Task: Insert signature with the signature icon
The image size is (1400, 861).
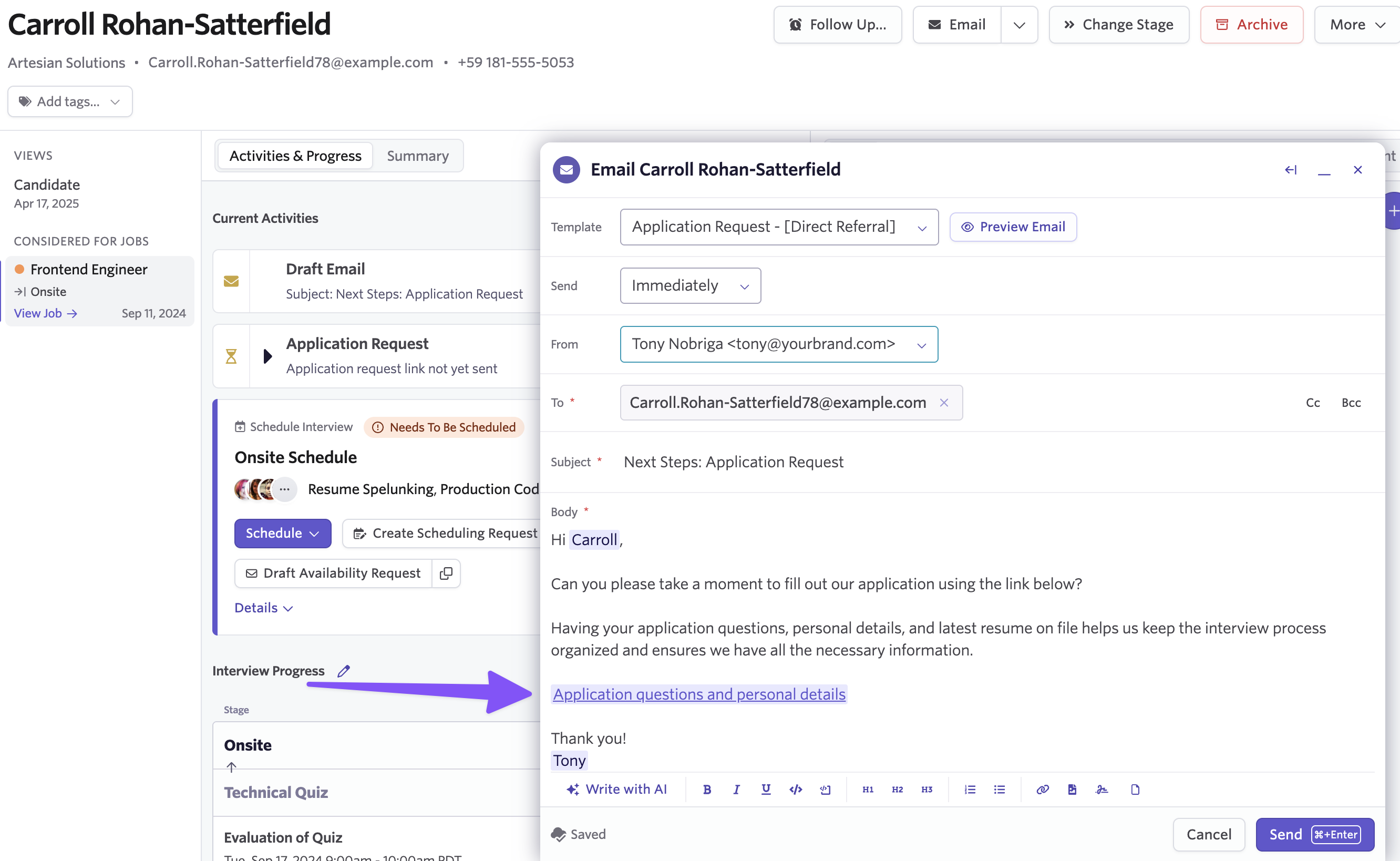Action: (x=1102, y=790)
